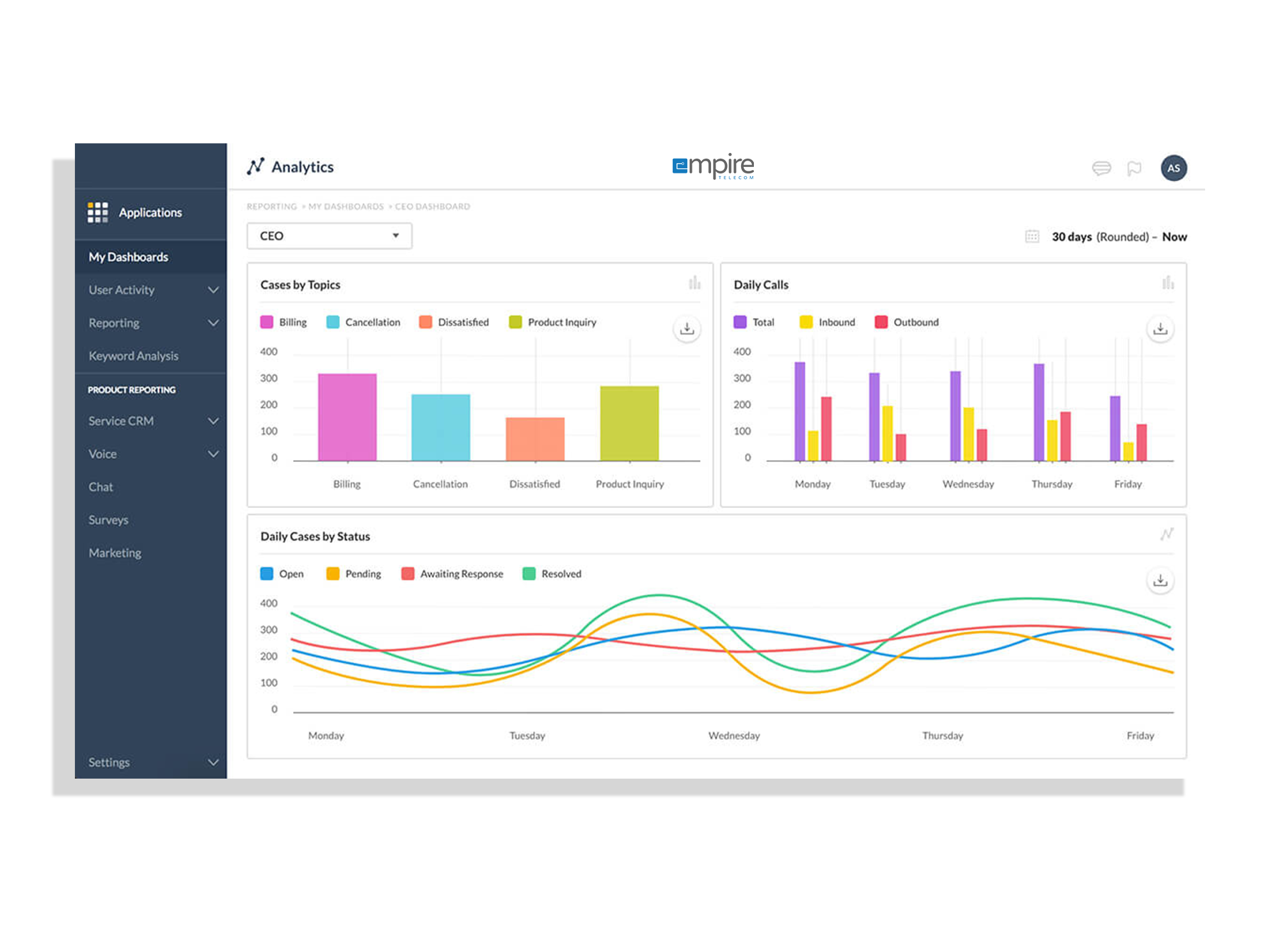Select My Dashboards in sidebar

[150, 257]
